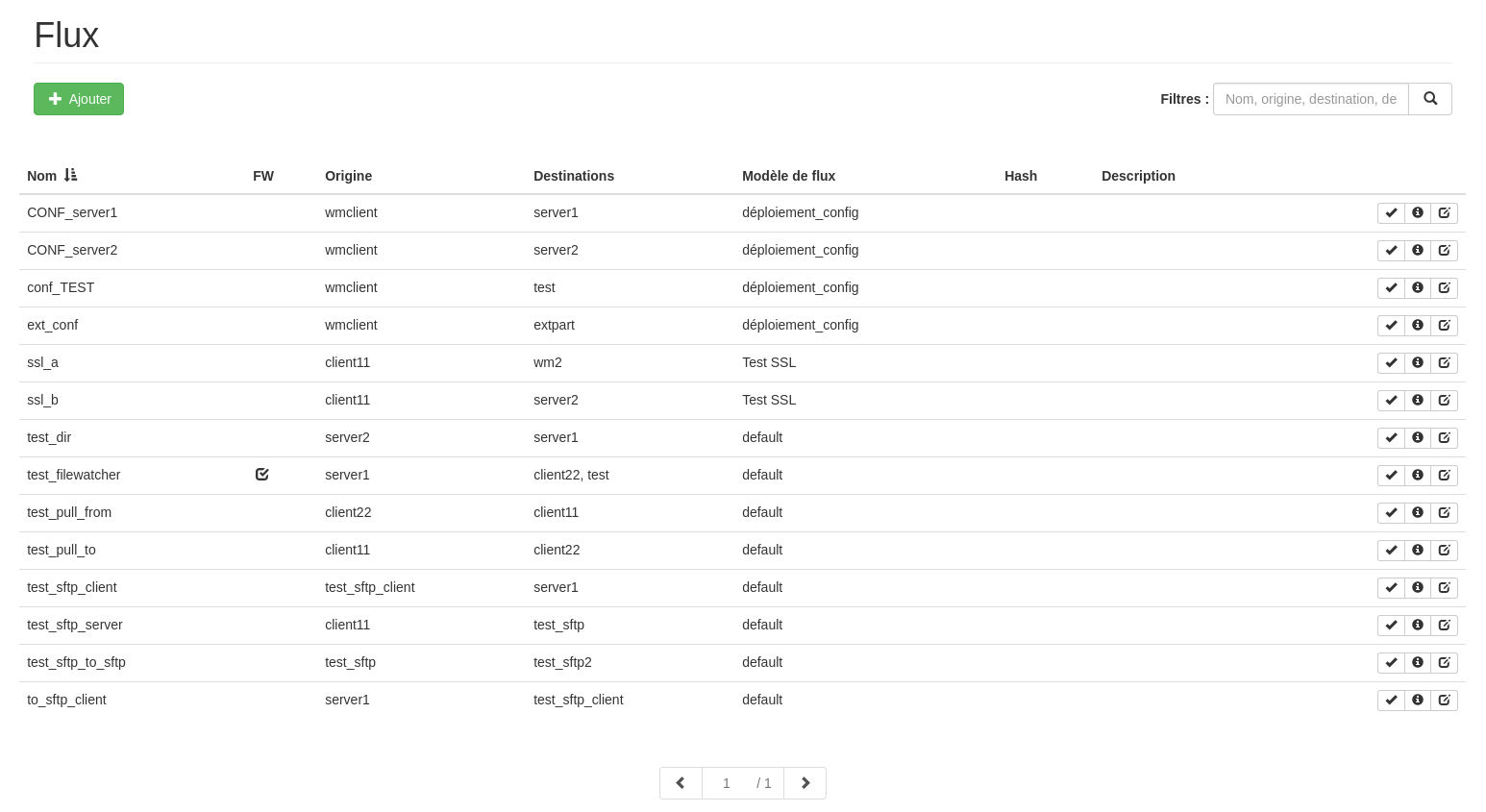Sort the table by the Nom column
Viewport: 1486px width, 812px height.
(x=52, y=176)
